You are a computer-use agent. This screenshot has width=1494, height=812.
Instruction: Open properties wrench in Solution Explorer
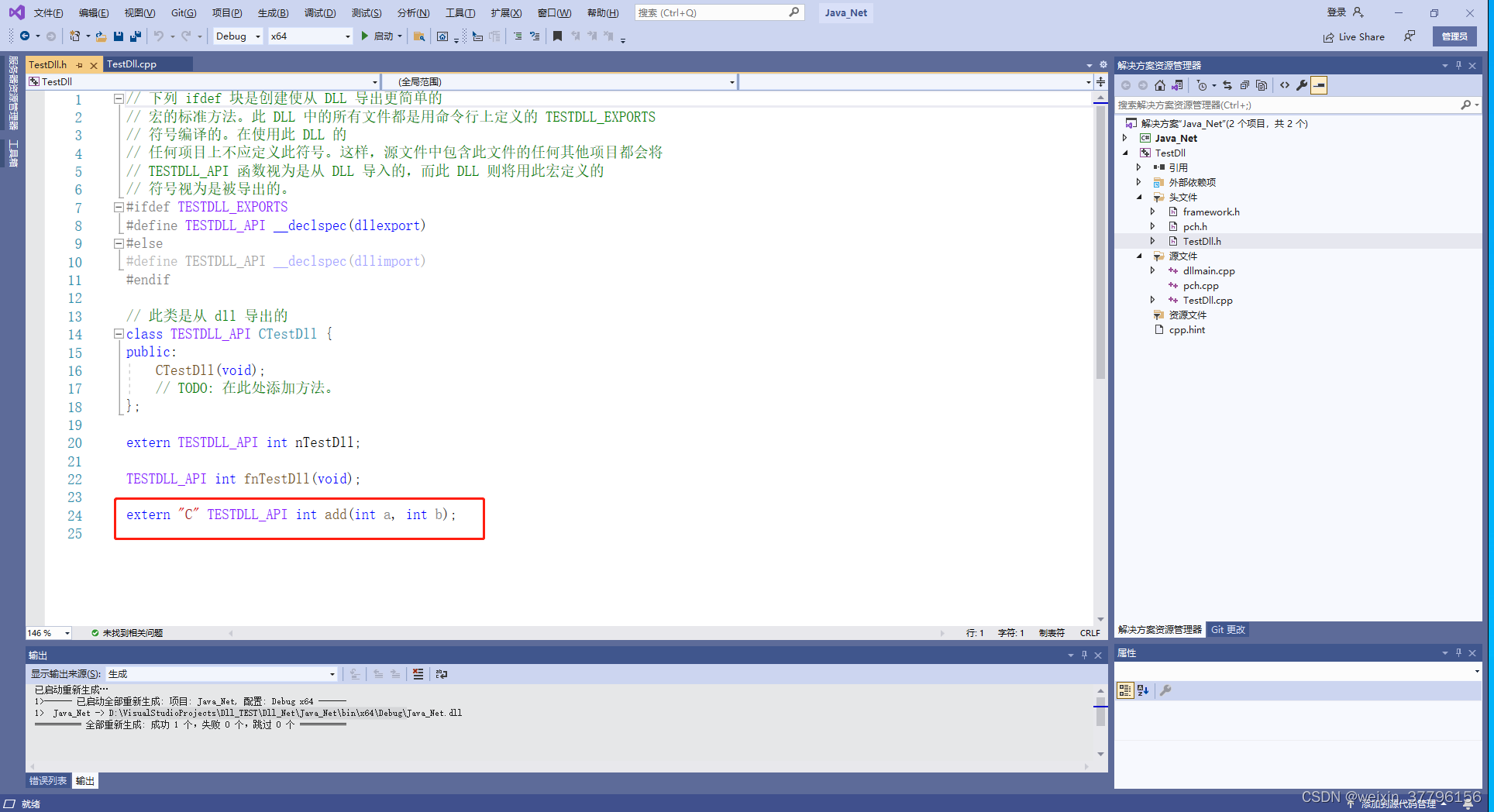click(1302, 85)
